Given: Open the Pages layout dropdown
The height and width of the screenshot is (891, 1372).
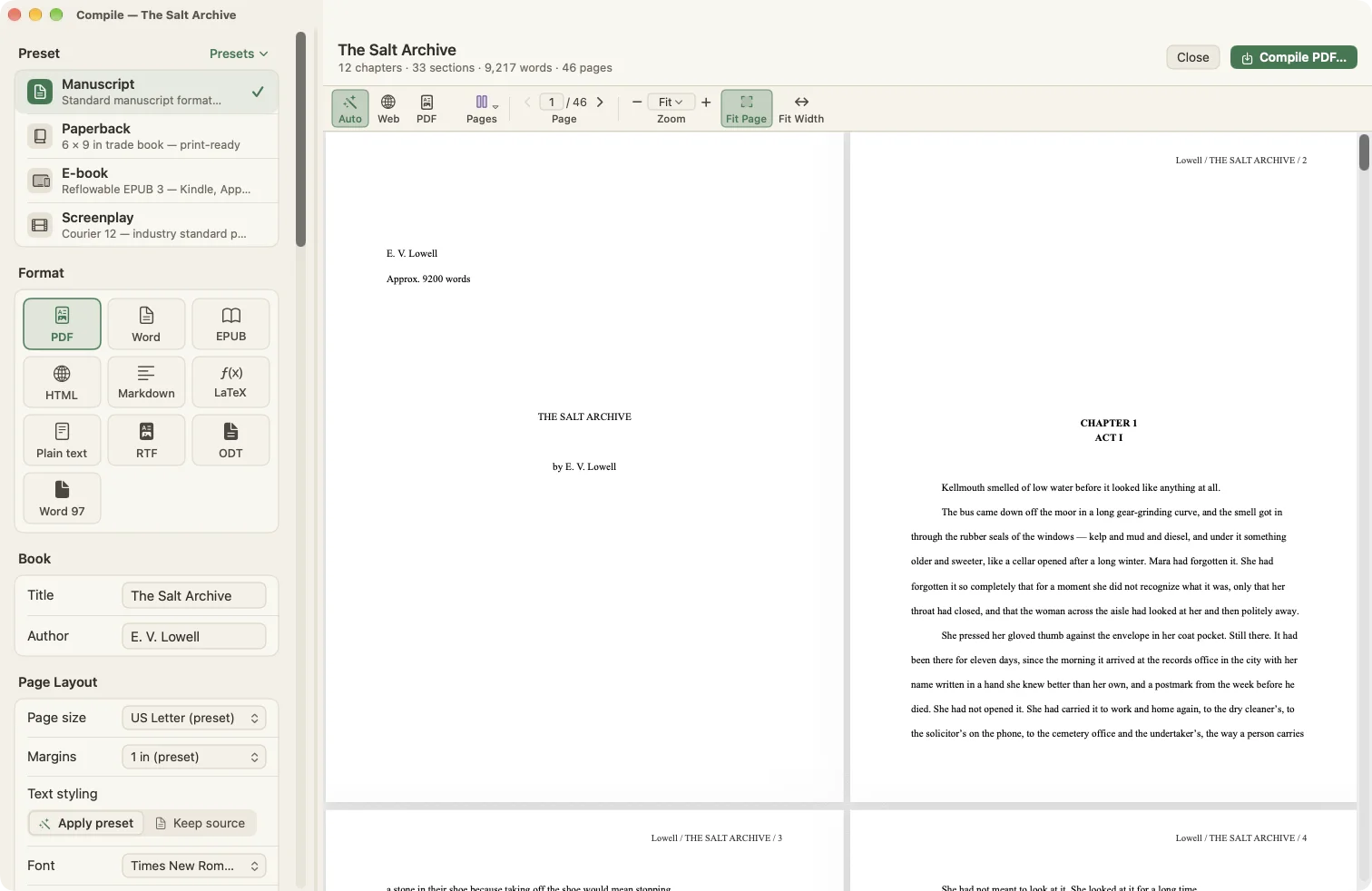Looking at the screenshot, I should pyautogui.click(x=482, y=109).
